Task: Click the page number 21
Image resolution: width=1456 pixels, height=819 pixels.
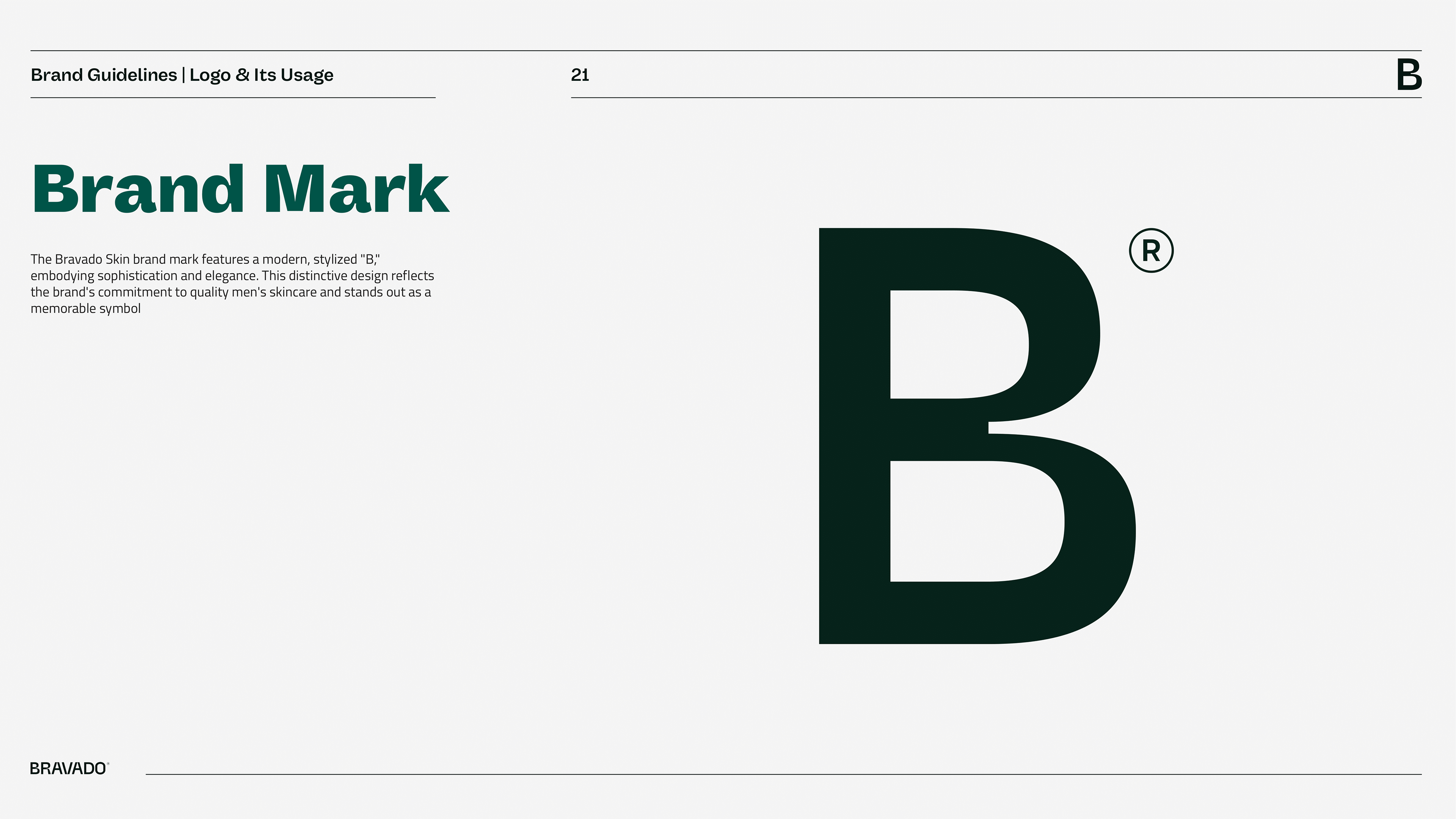Action: click(580, 75)
